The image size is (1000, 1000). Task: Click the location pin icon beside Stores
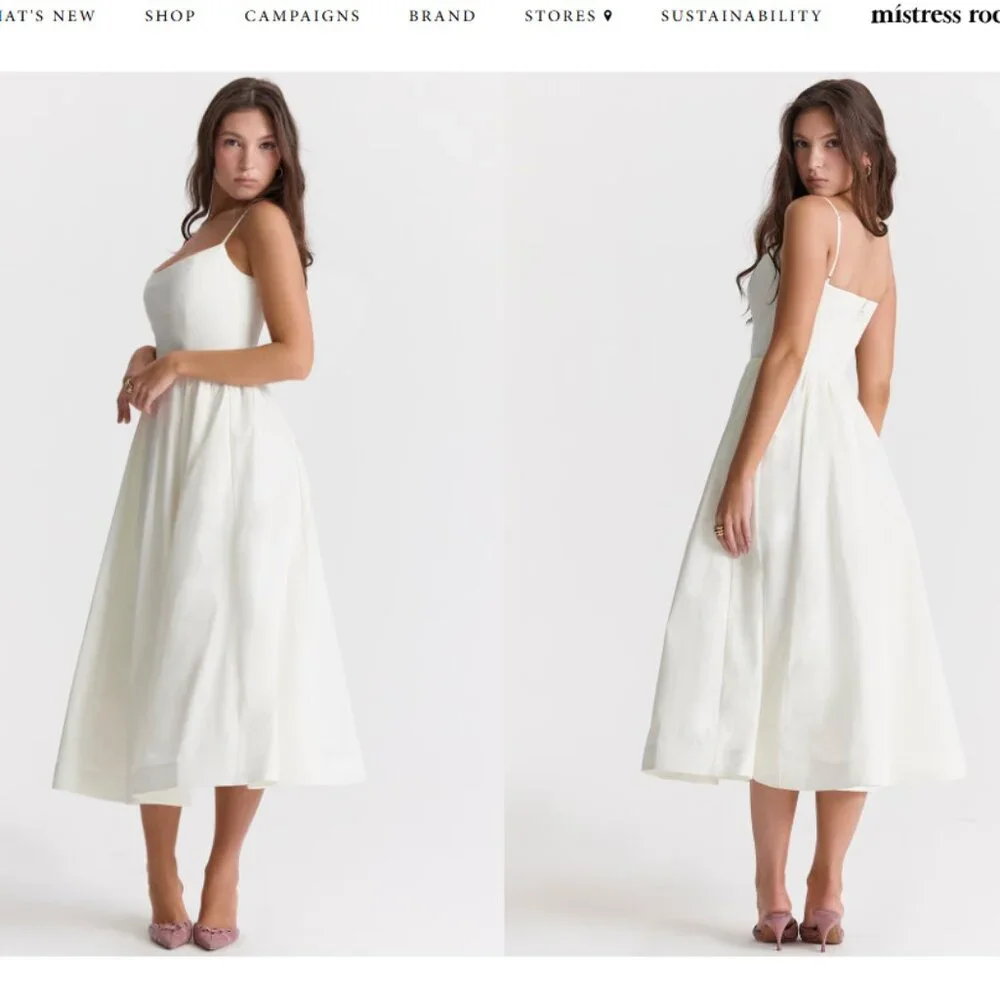[x=608, y=15]
